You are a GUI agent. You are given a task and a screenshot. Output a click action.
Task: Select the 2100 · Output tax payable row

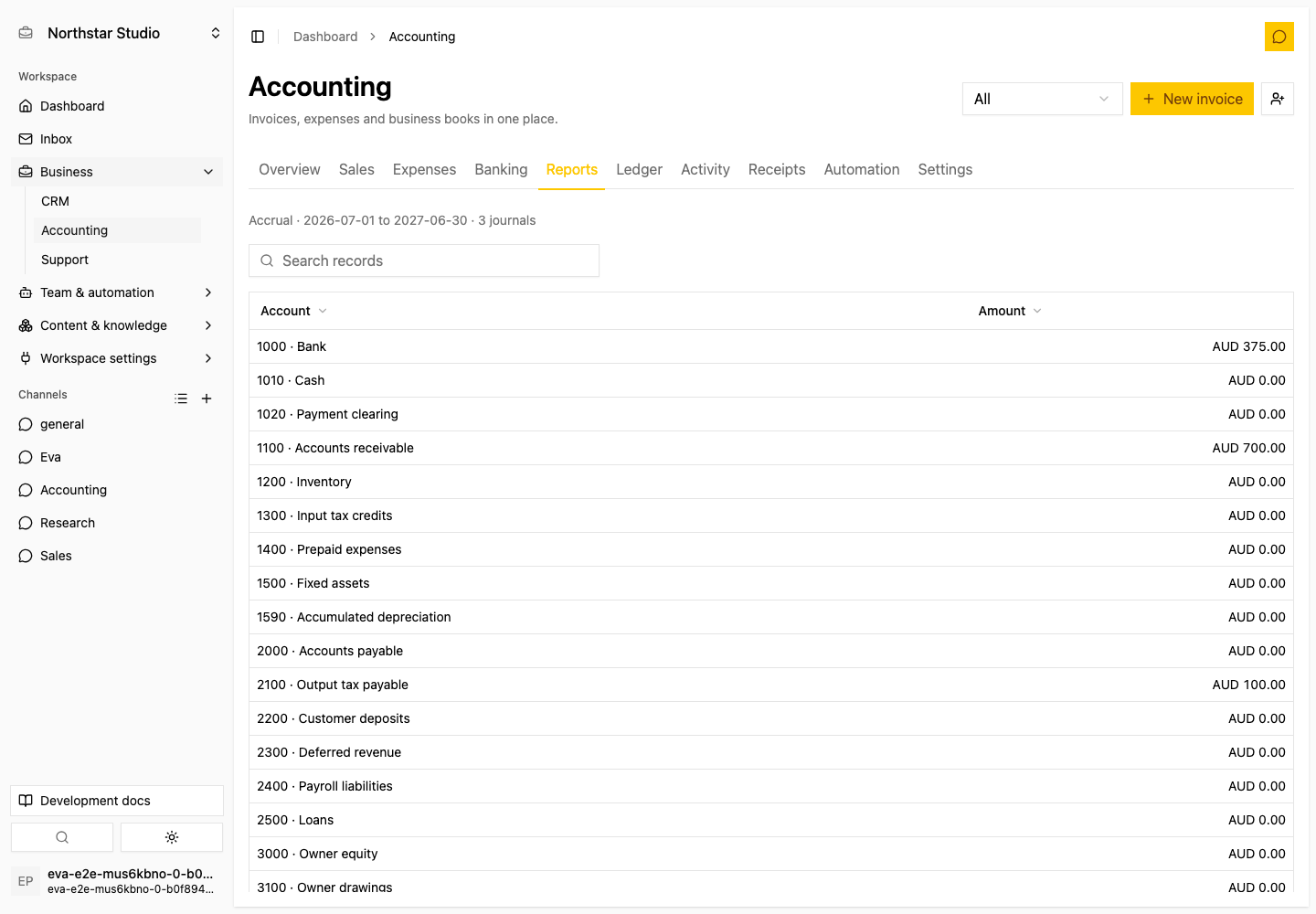point(771,685)
